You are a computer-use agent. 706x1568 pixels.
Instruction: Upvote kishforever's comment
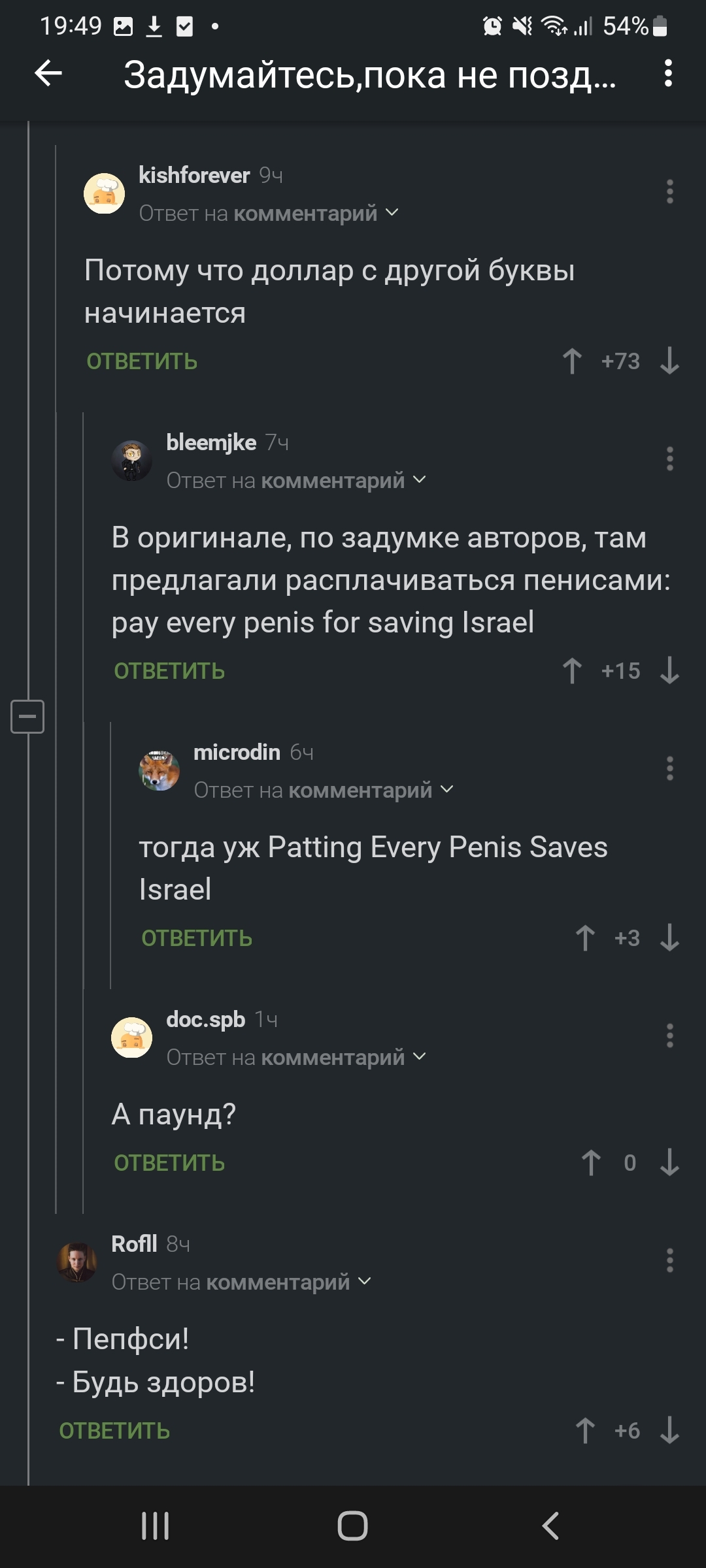pos(572,361)
